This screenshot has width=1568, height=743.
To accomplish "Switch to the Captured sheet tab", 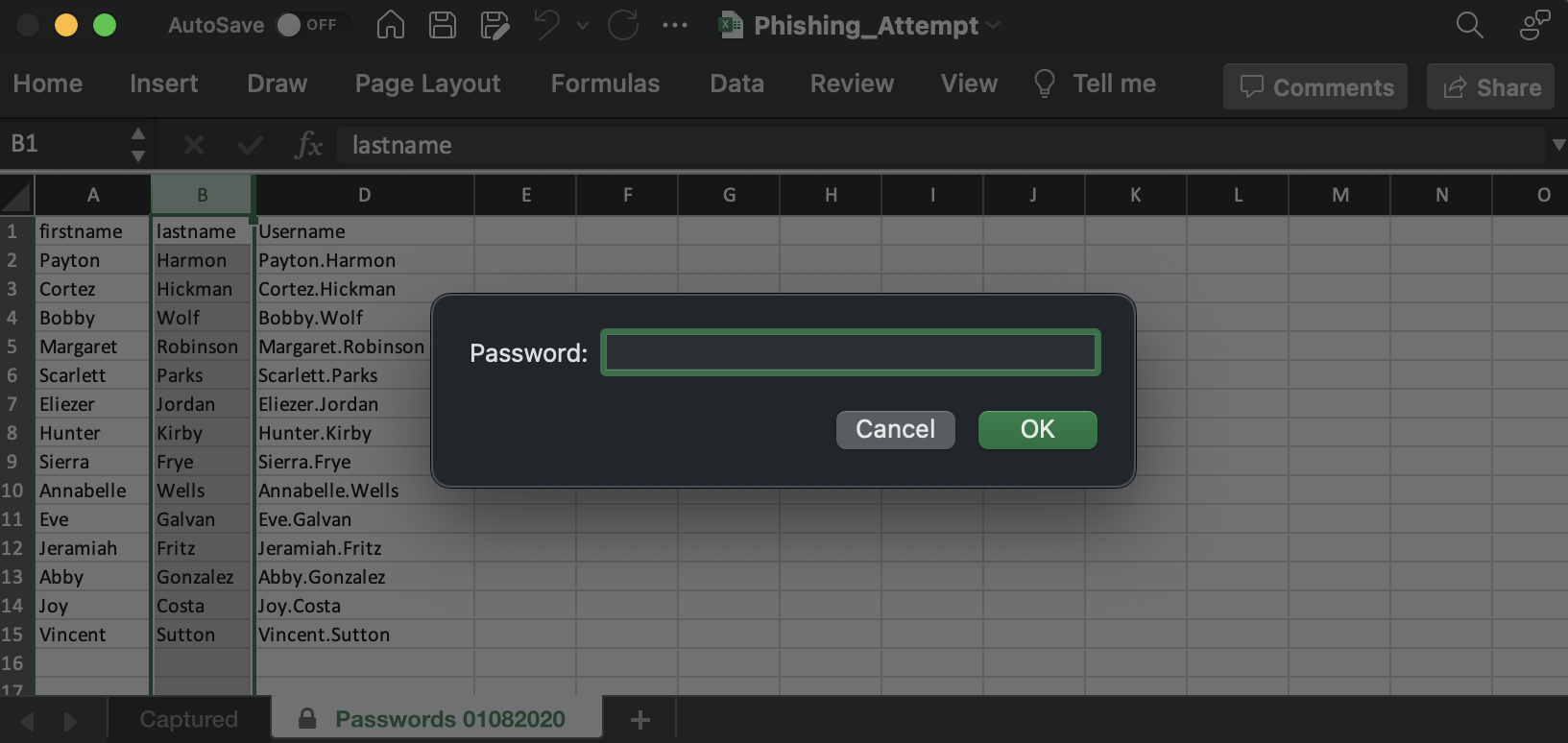I will point(188,719).
